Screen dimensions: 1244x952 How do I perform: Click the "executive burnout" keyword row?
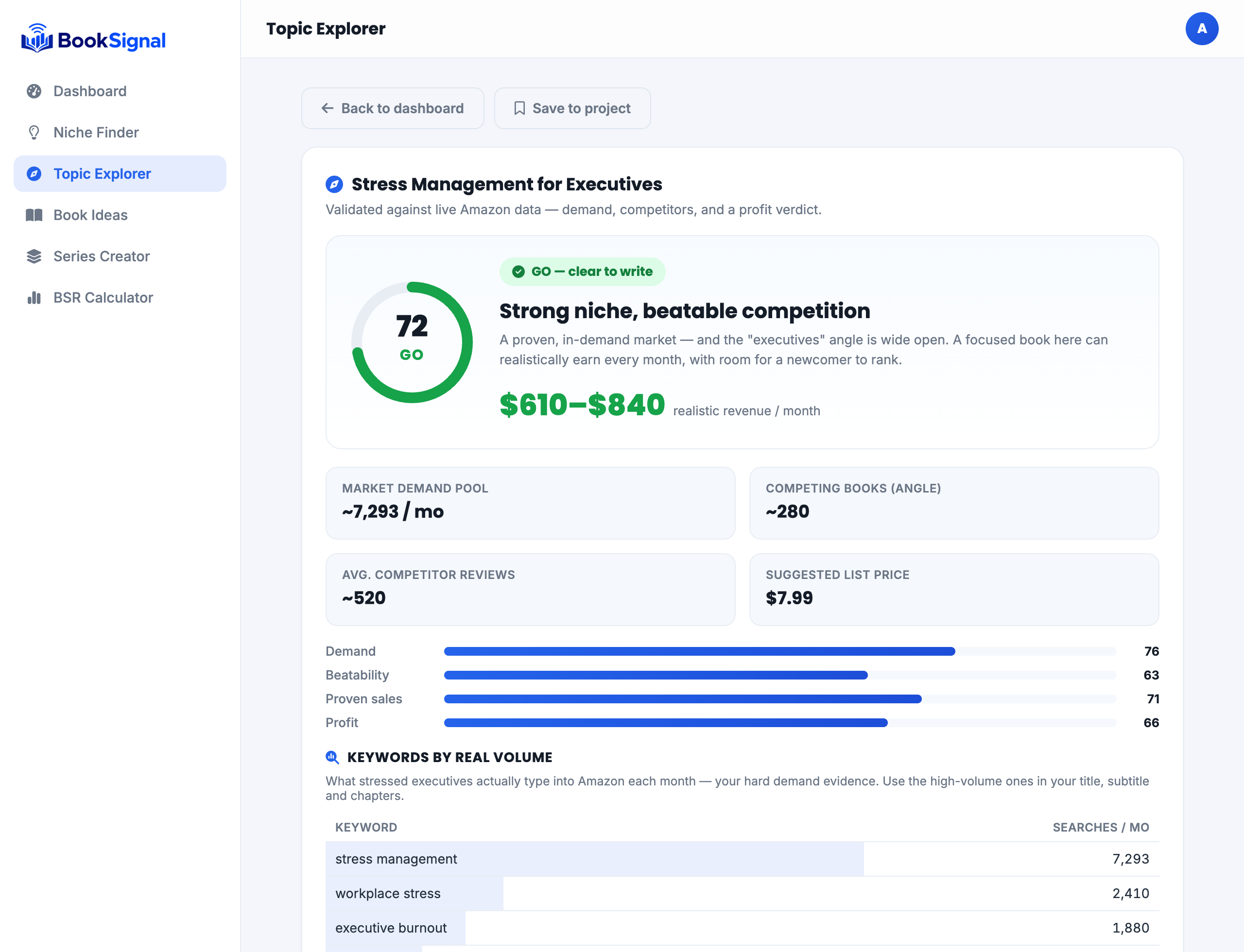pyautogui.click(x=742, y=928)
